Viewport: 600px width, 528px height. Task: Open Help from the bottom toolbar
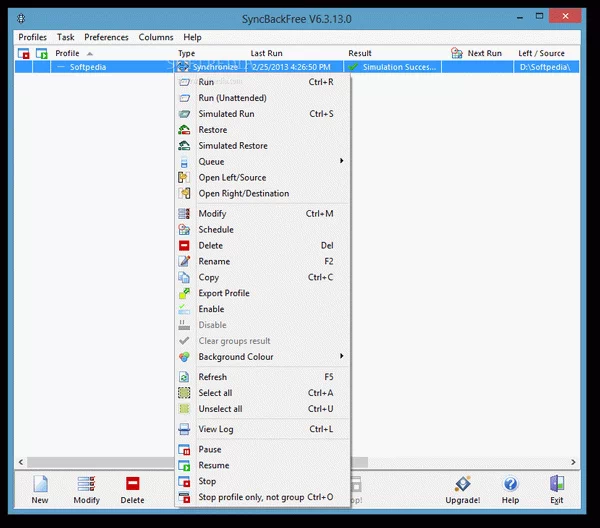510,489
